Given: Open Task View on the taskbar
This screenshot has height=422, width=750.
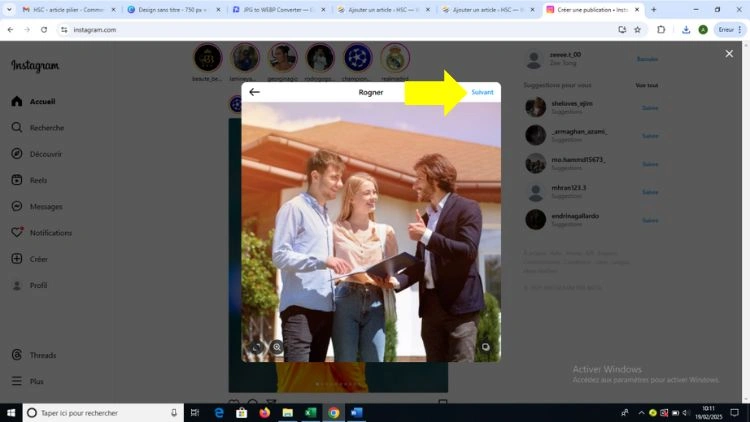Looking at the screenshot, I should coord(195,412).
